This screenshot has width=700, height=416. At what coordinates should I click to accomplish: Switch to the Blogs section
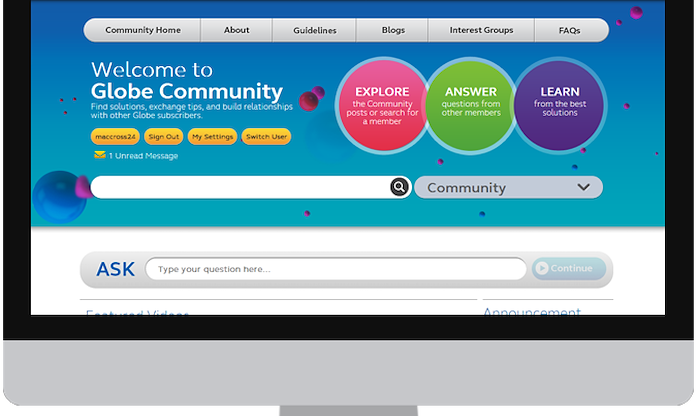pyautogui.click(x=392, y=30)
